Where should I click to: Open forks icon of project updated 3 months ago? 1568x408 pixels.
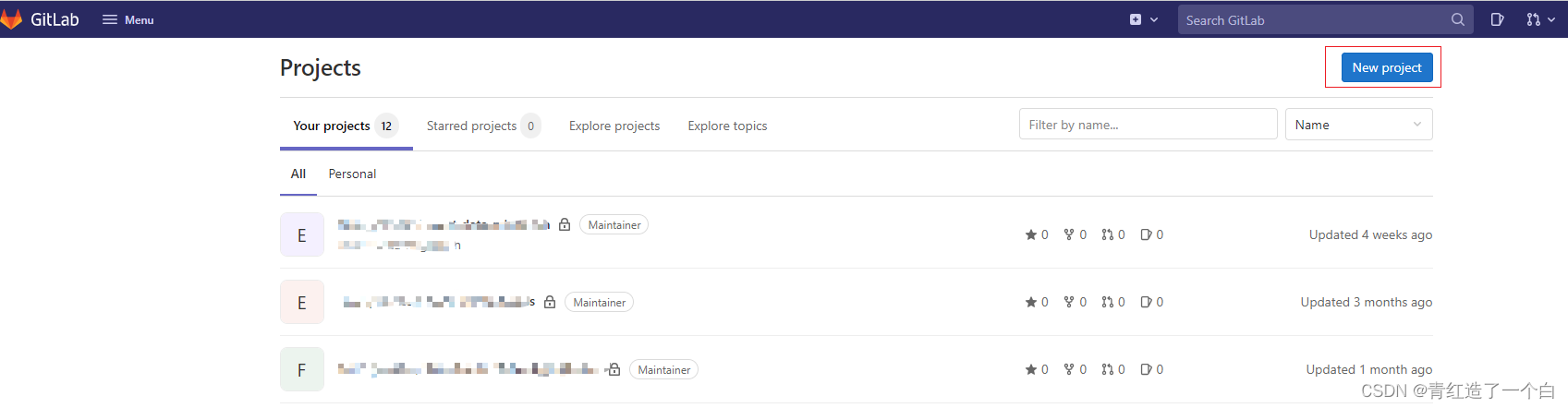[x=1076, y=302]
